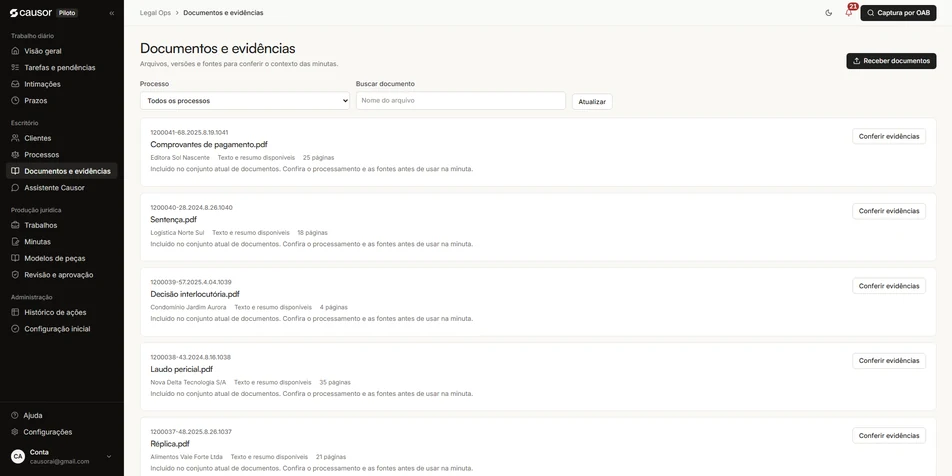Click the Causor logo
Viewport: 952px width, 476px height.
[30, 13]
